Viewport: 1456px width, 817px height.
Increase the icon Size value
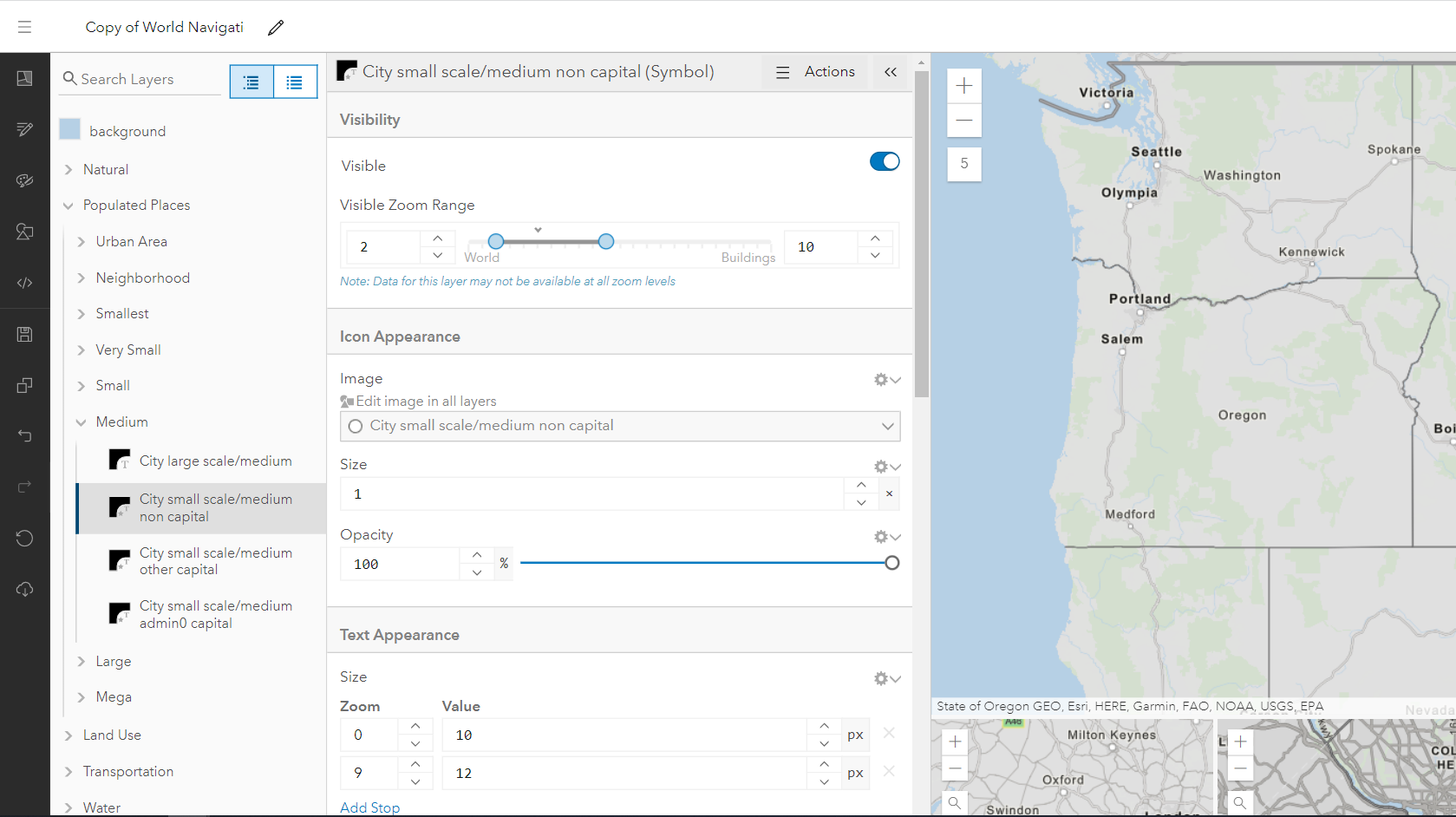pos(861,485)
